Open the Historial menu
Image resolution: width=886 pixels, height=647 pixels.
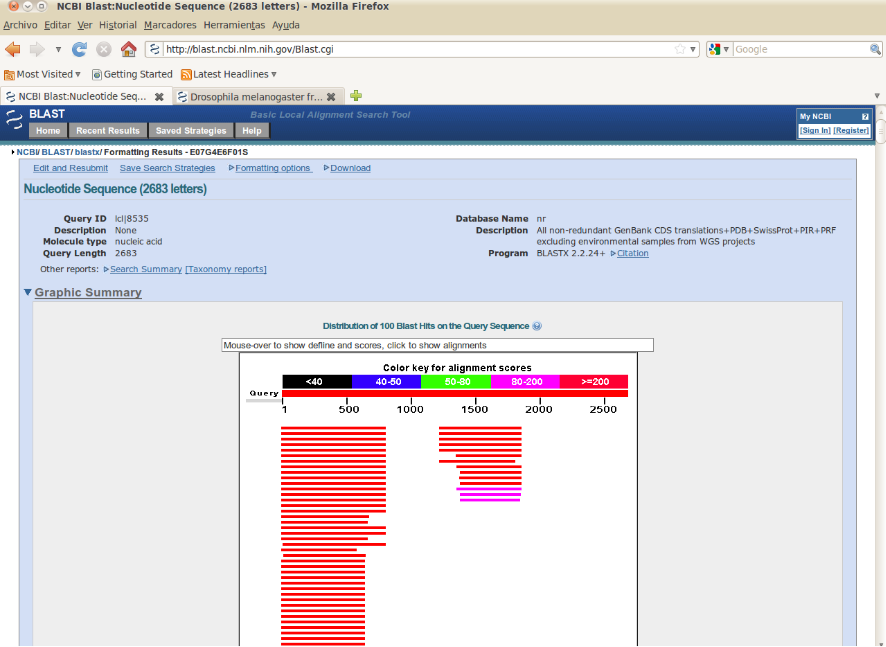click(x=118, y=24)
